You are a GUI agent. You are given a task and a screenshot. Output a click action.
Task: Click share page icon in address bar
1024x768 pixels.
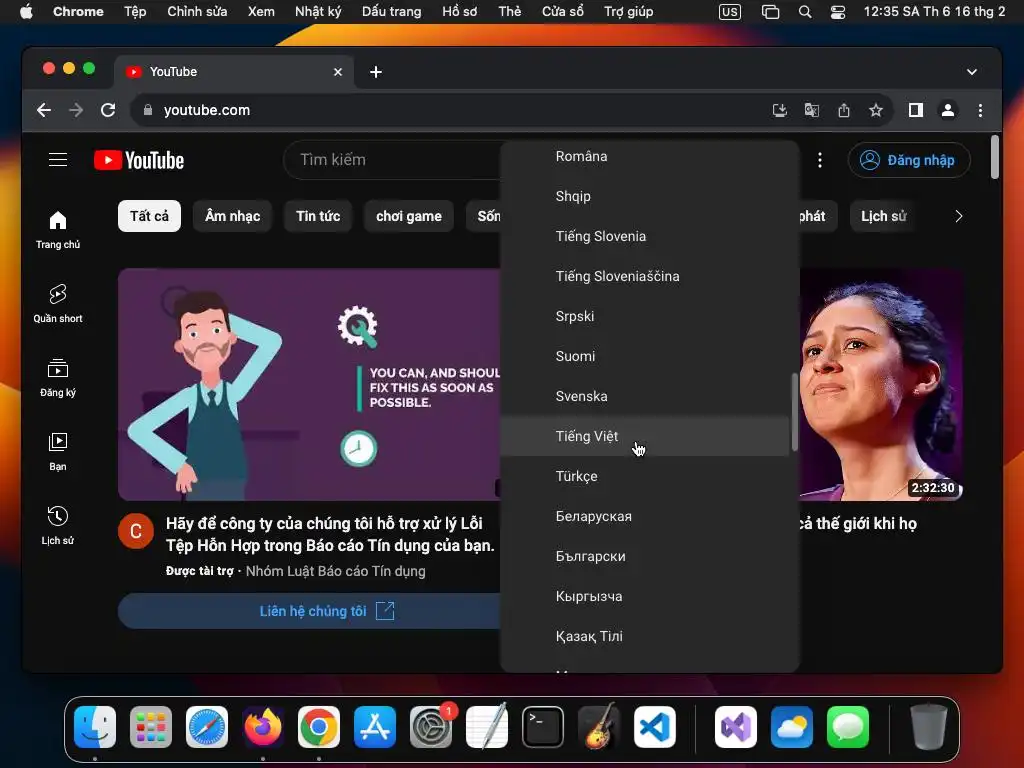[x=844, y=110]
